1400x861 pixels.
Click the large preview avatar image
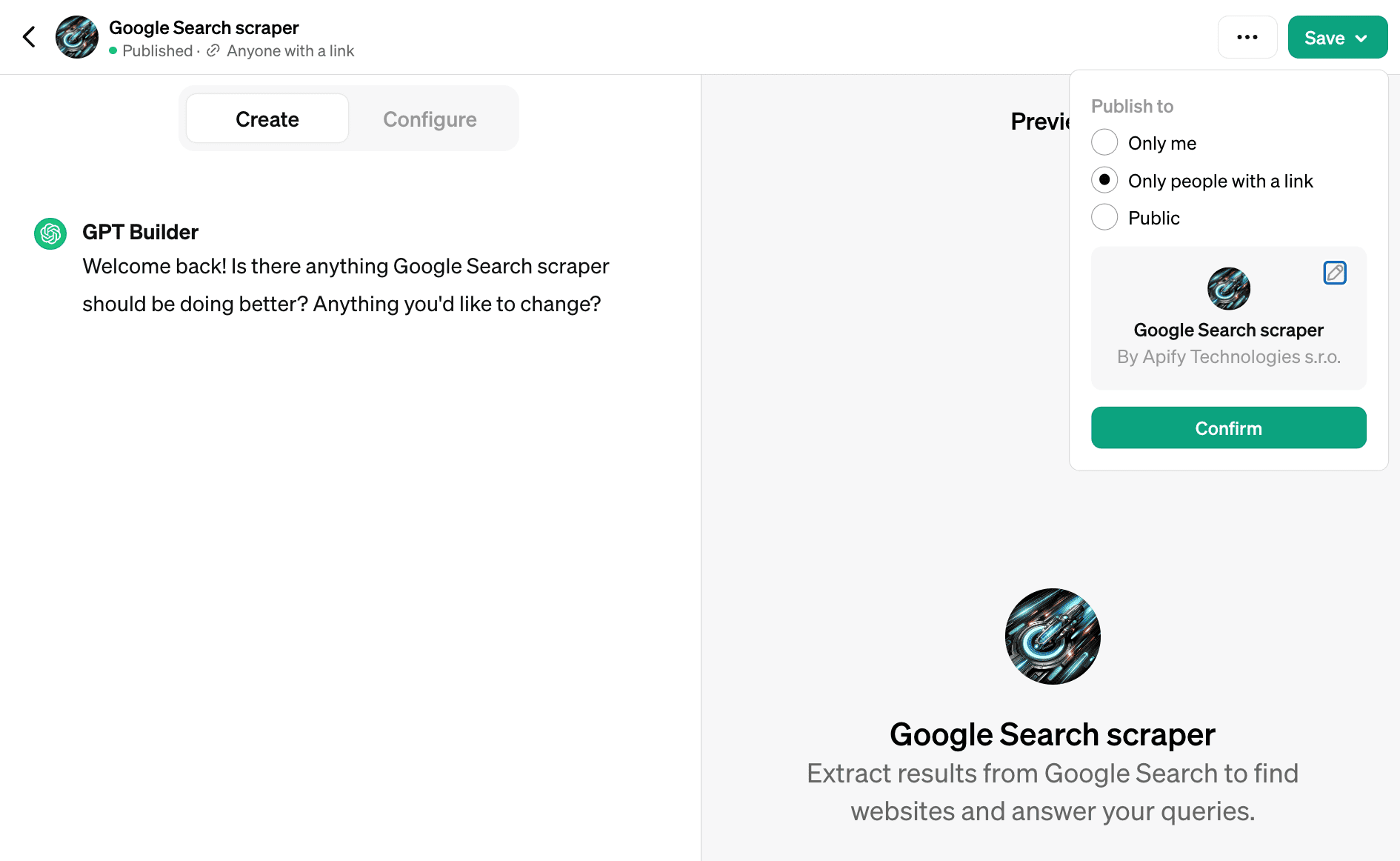point(1052,636)
